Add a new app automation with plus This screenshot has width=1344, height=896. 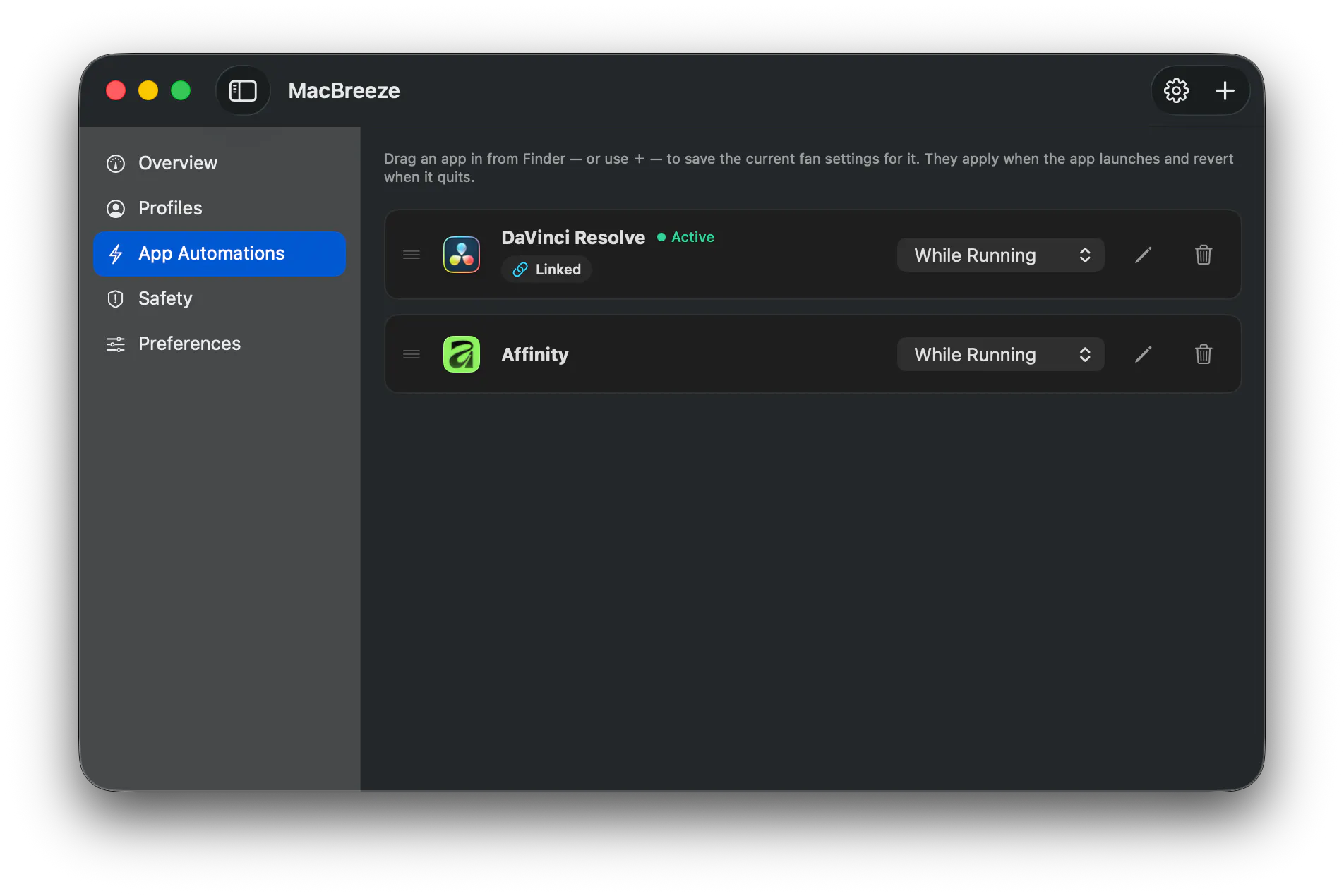tap(1225, 90)
